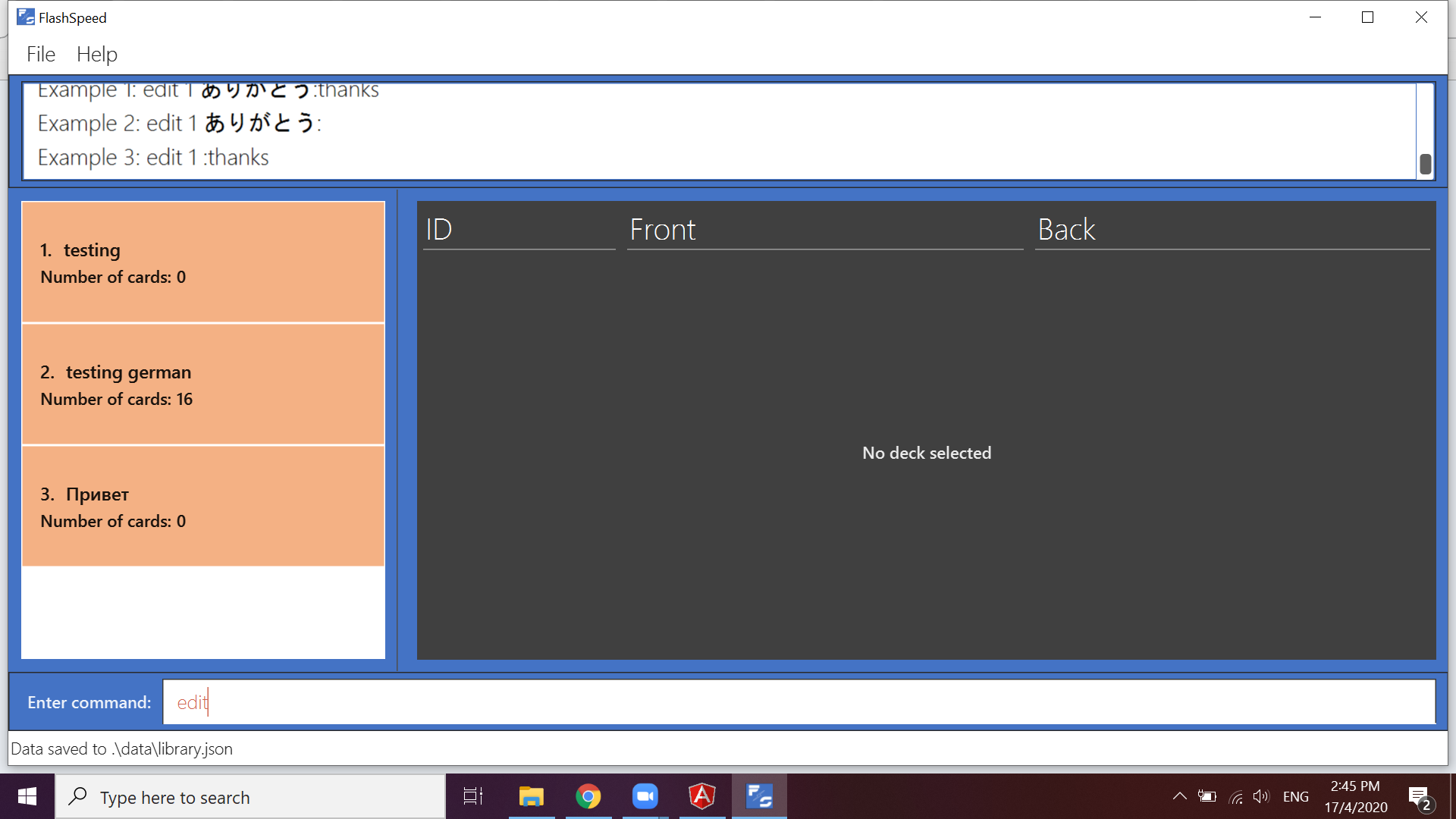The image size is (1456, 819).
Task: Open the File menu
Action: click(41, 55)
